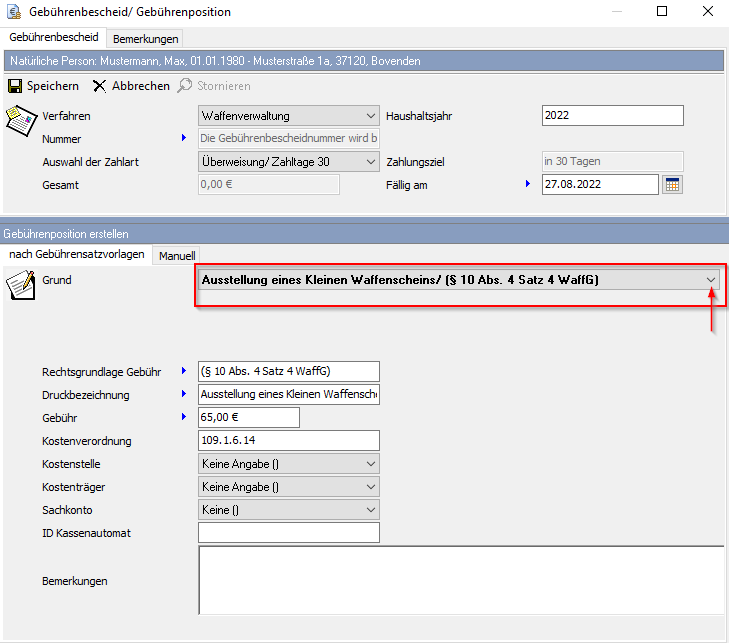Click the blue arrow next to Nummer

184,138
